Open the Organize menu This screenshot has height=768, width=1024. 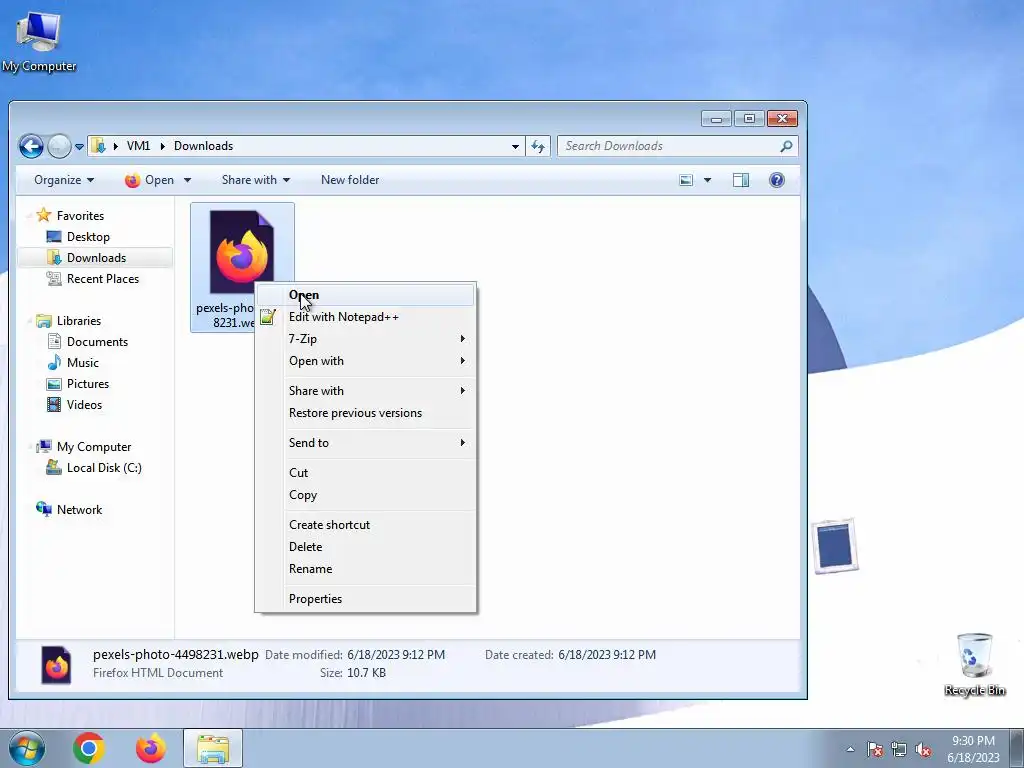point(64,180)
